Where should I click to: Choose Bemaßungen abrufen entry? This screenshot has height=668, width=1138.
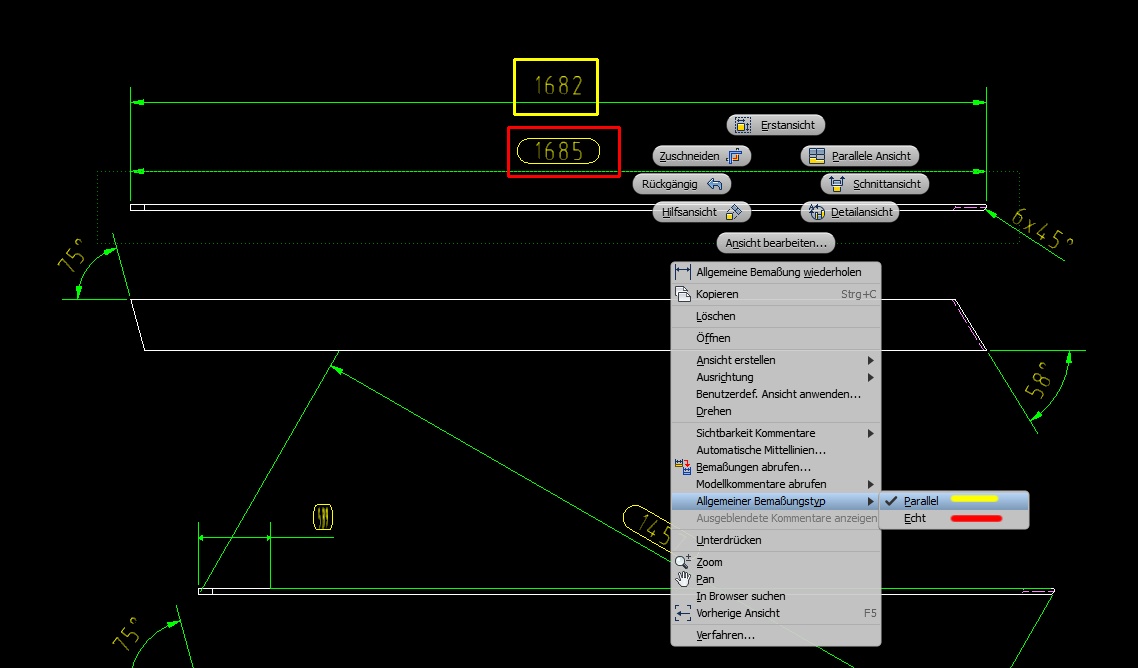click(776, 467)
